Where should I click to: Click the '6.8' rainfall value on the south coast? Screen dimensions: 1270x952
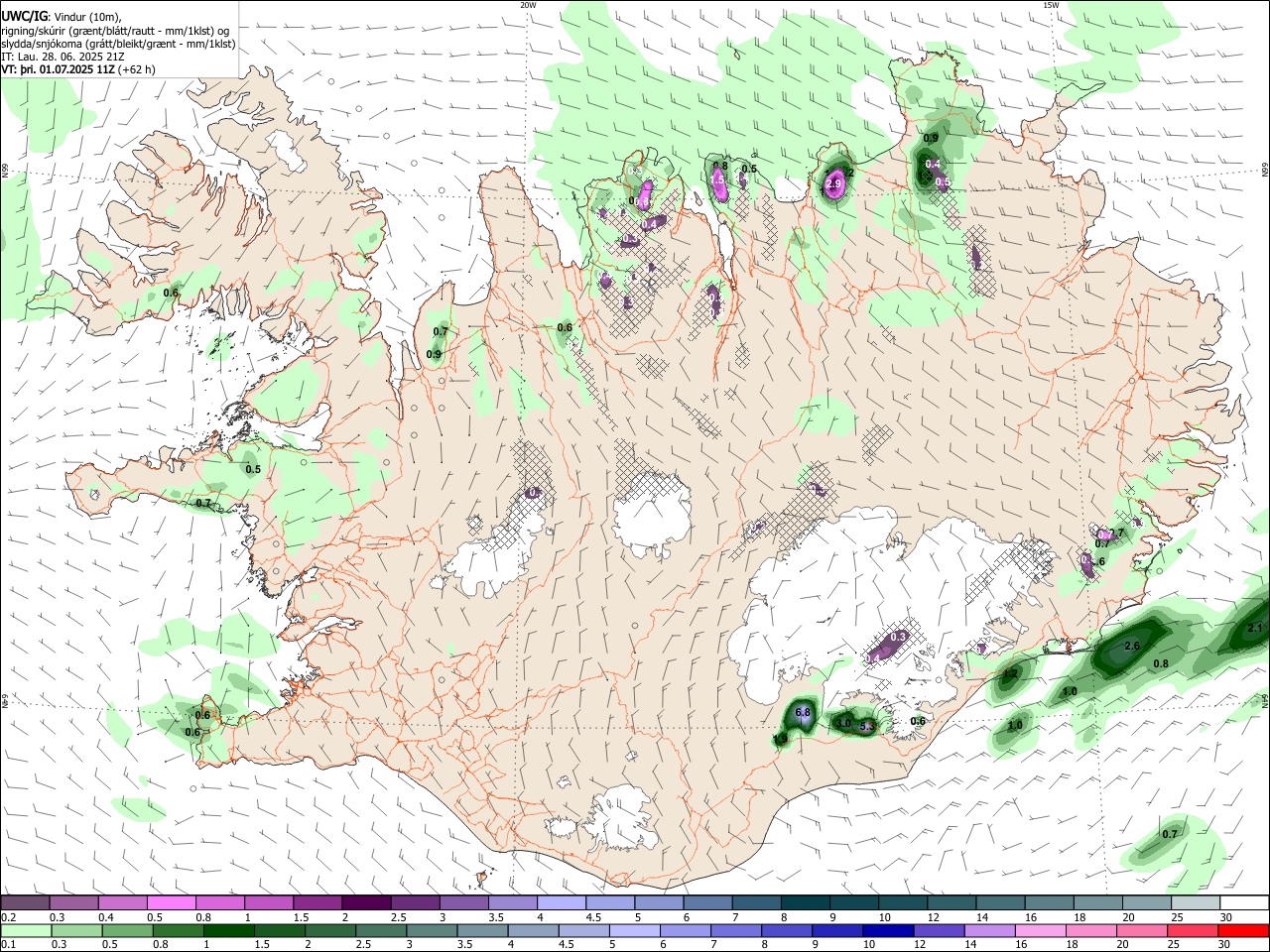[804, 713]
